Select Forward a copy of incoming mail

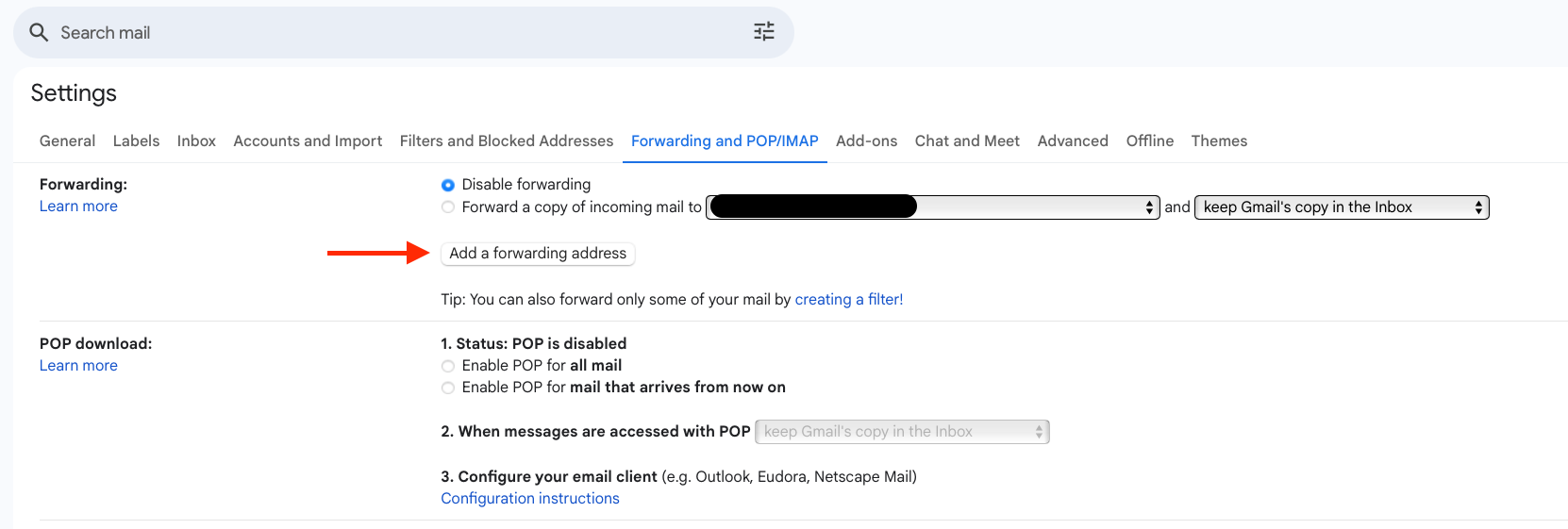448,207
